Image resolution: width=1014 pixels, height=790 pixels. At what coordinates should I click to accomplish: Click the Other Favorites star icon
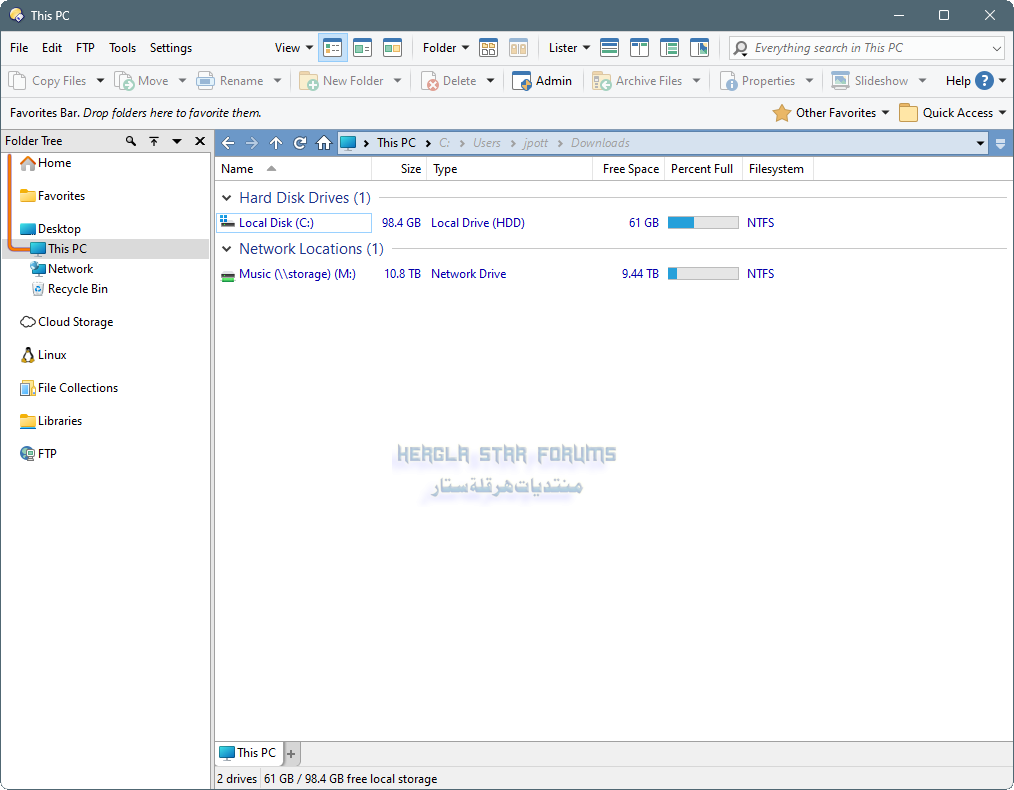pyautogui.click(x=782, y=113)
